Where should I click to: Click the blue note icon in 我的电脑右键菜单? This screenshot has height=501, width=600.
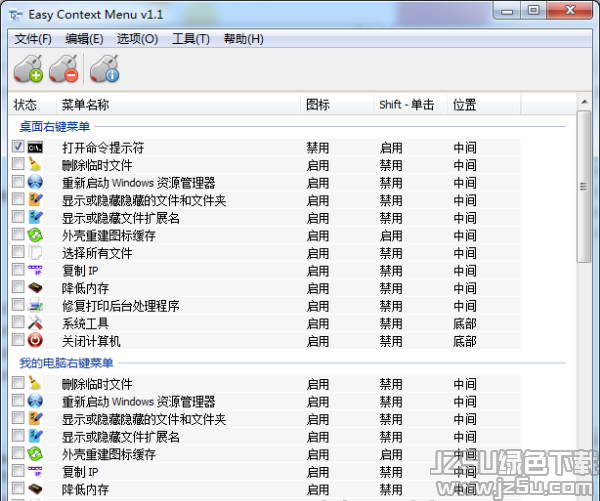click(35, 436)
